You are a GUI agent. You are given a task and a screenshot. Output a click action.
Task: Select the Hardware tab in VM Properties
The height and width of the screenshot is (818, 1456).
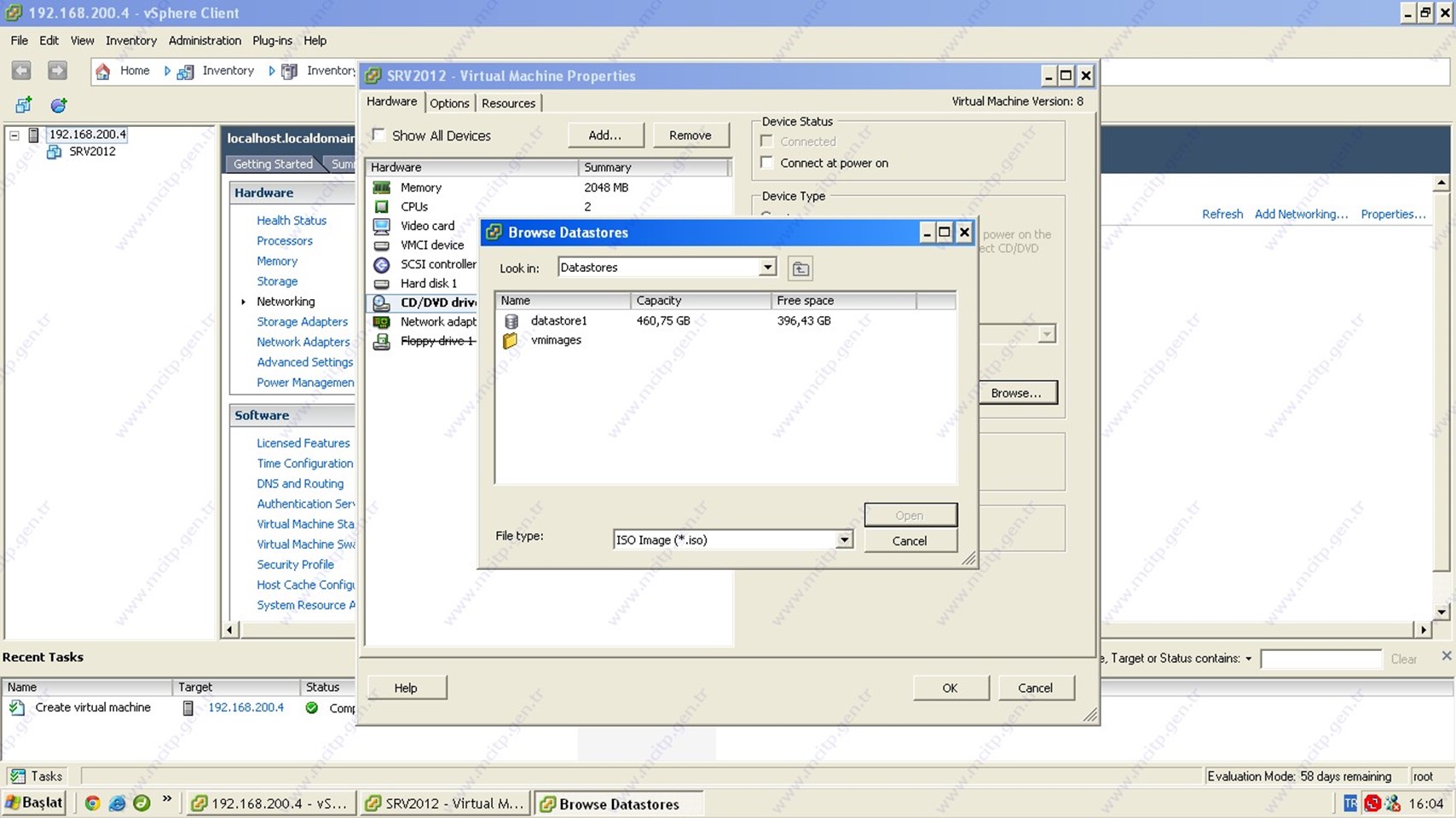click(391, 101)
